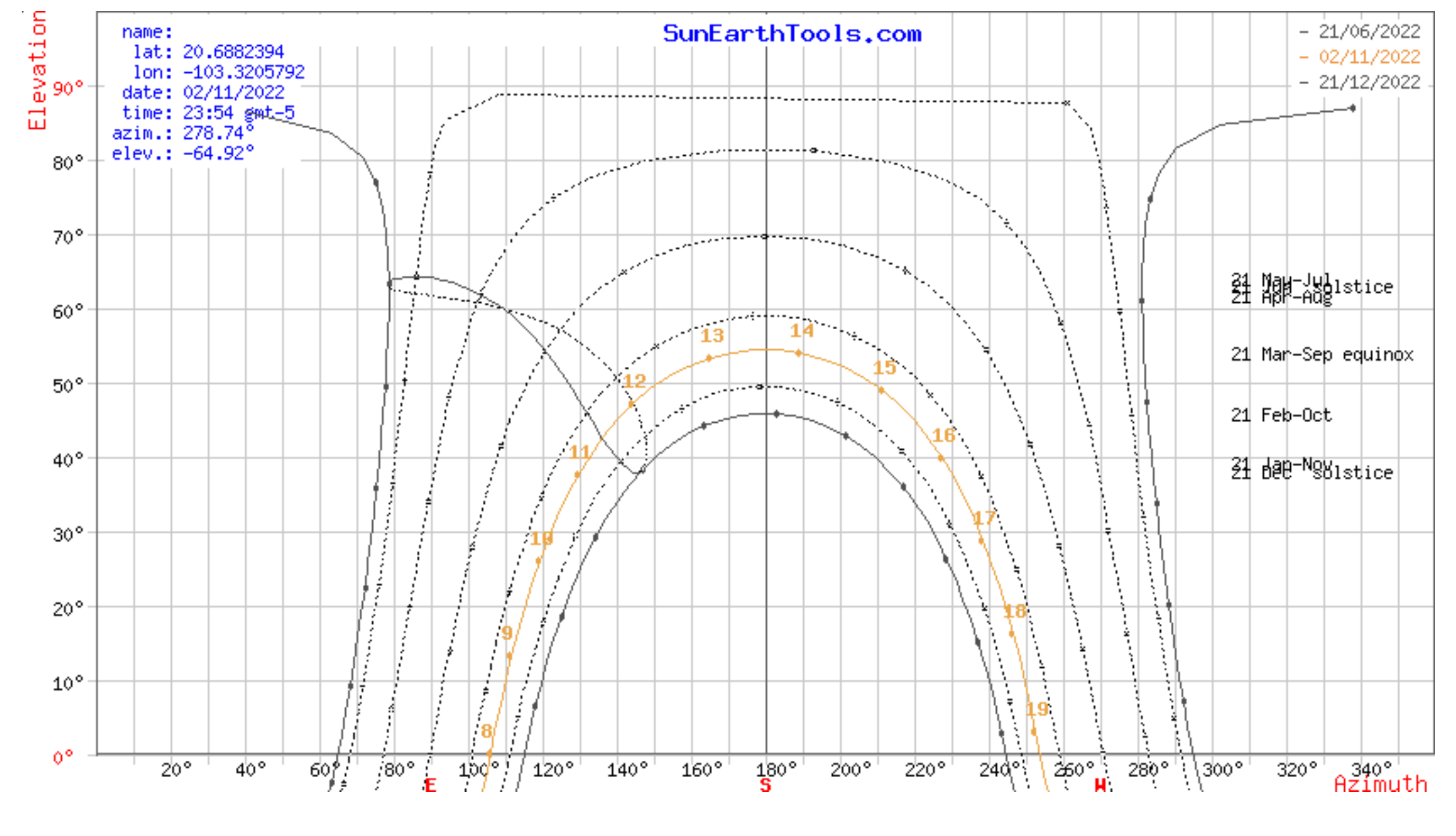This screenshot has height=836, width=1456.
Task: Click the azimuth reading 278.74°
Action: pyautogui.click(x=218, y=133)
